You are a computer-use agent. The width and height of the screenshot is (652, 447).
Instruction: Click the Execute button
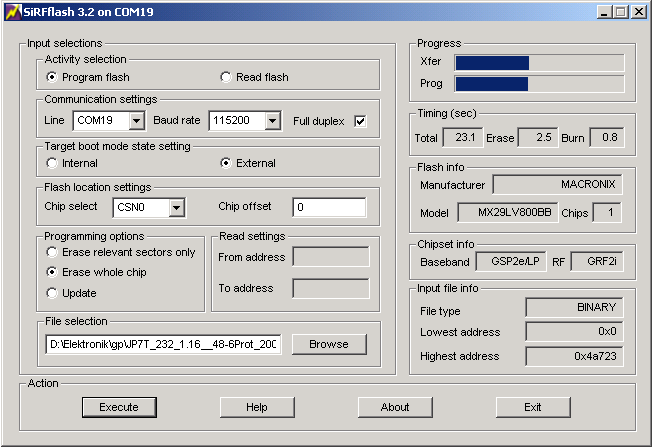click(x=119, y=407)
